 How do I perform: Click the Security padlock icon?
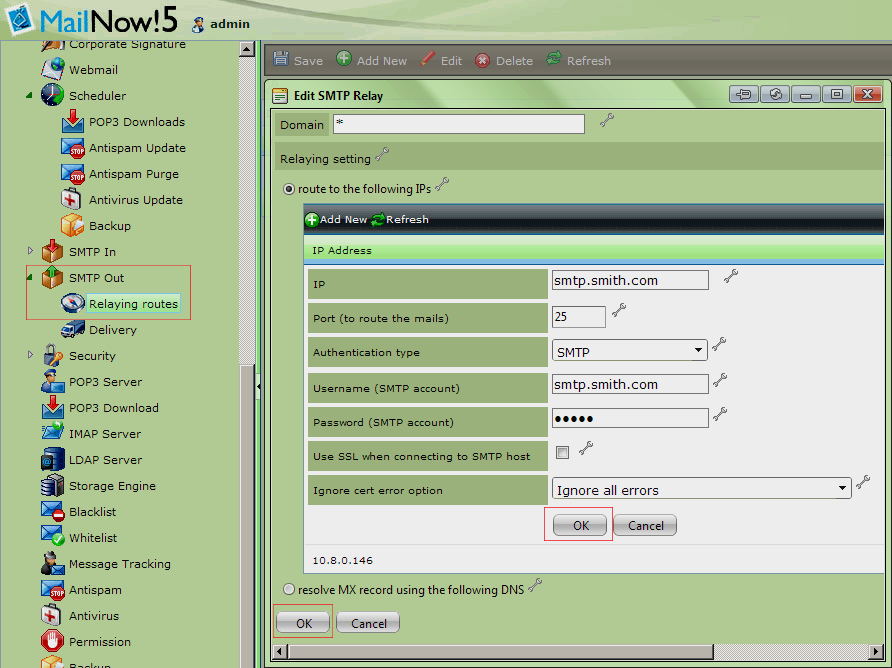pos(52,356)
